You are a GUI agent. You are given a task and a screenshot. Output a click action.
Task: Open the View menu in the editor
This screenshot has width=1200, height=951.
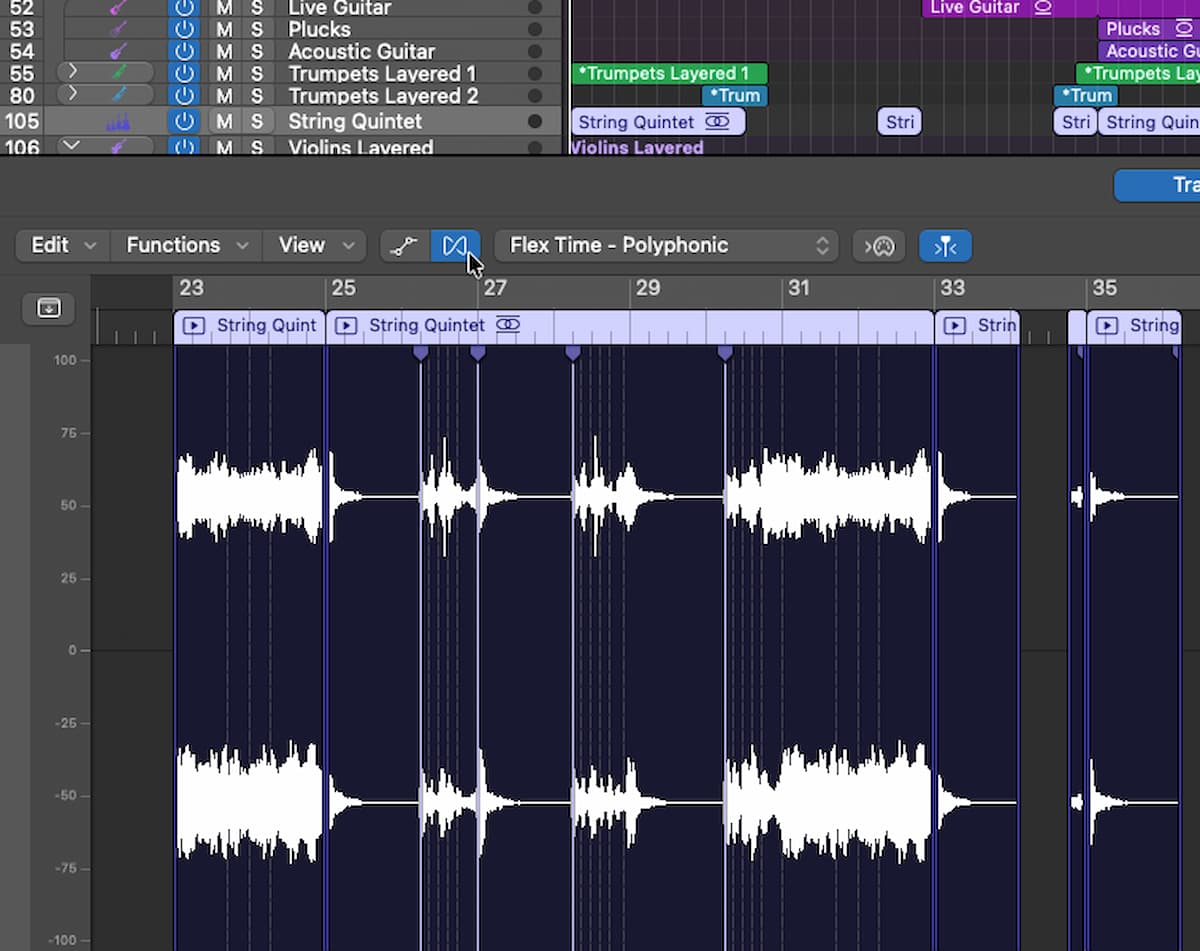tap(314, 246)
